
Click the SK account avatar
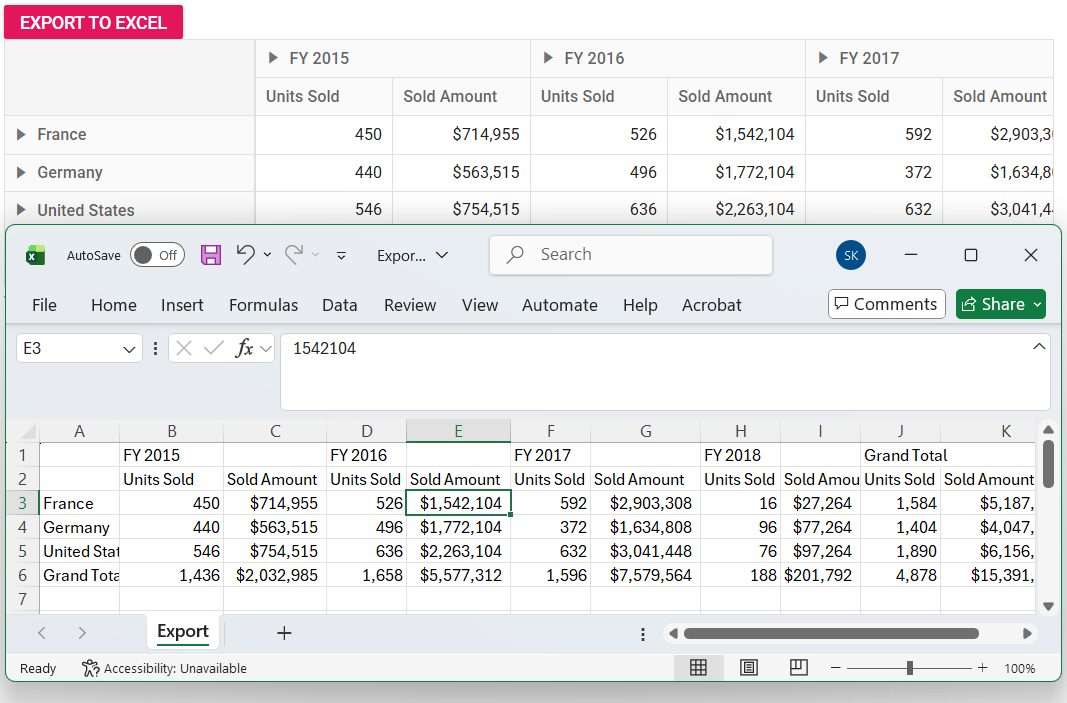coord(851,255)
